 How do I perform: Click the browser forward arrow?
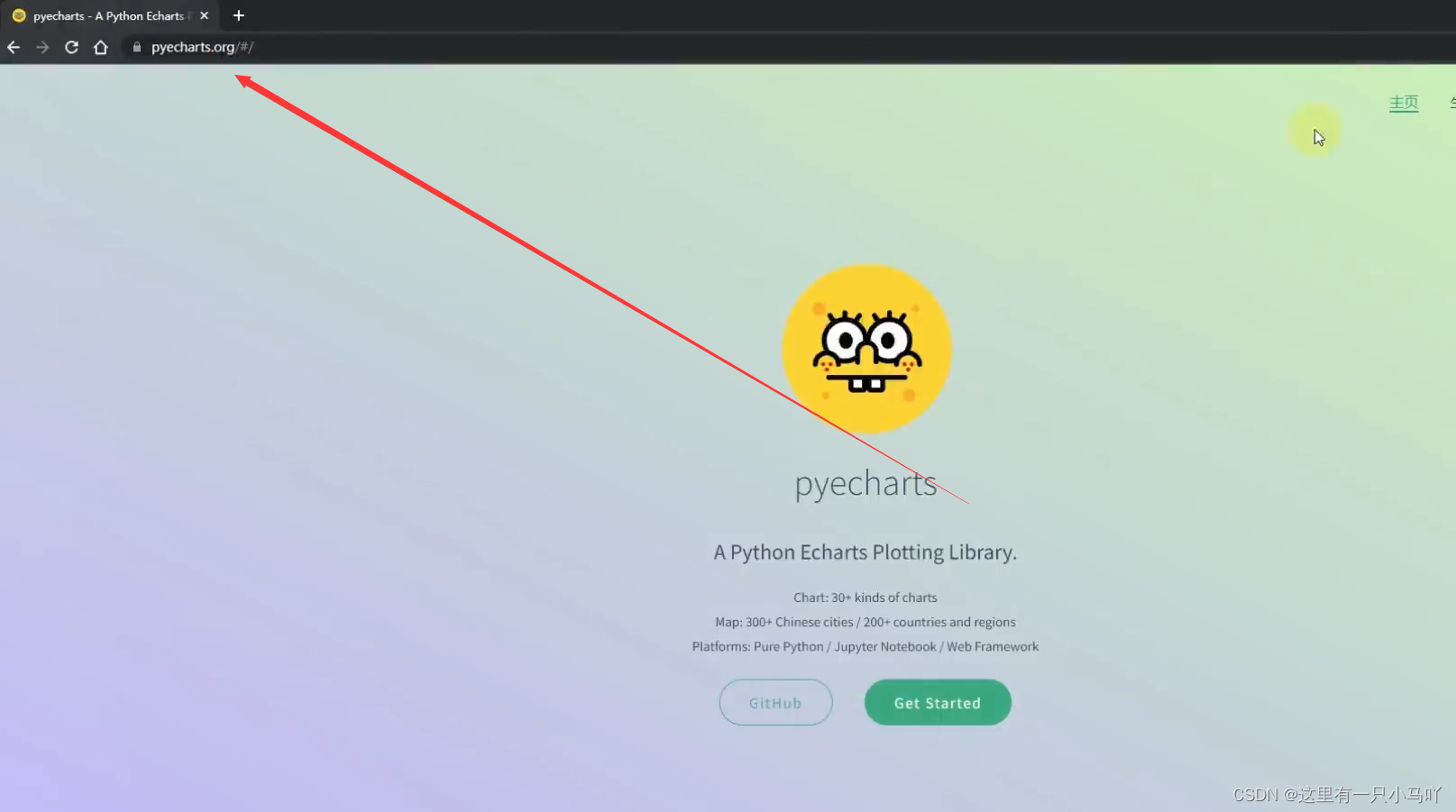pyautogui.click(x=42, y=47)
